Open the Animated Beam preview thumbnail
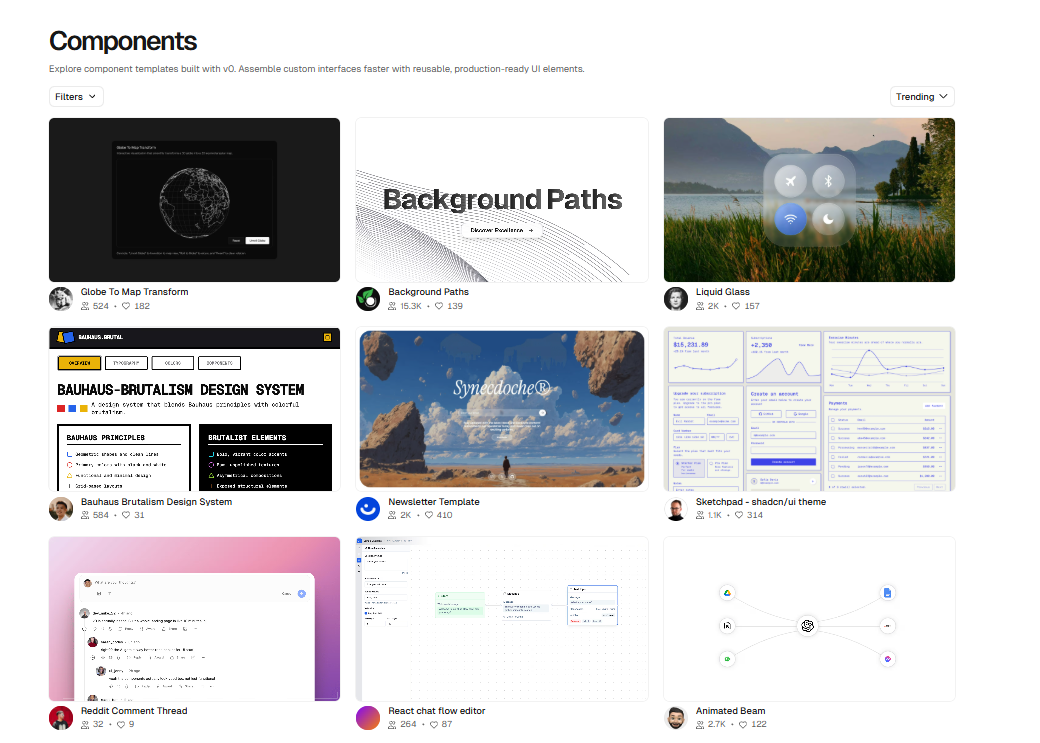The image size is (1040, 743). 809,619
